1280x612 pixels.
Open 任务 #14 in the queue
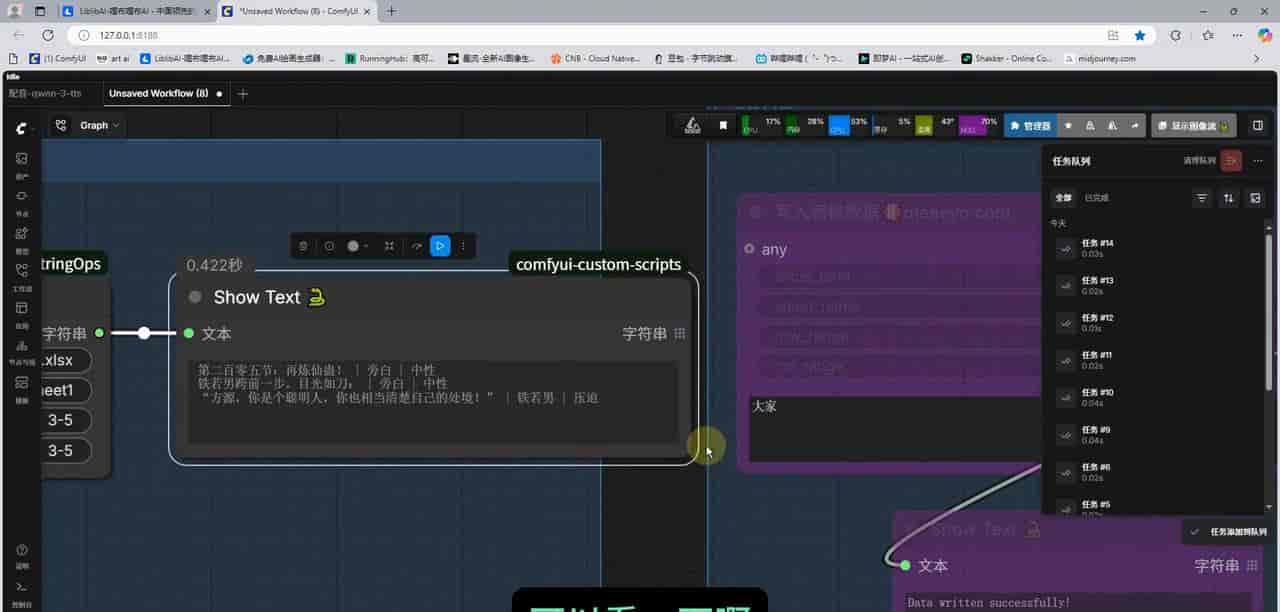coord(1156,248)
